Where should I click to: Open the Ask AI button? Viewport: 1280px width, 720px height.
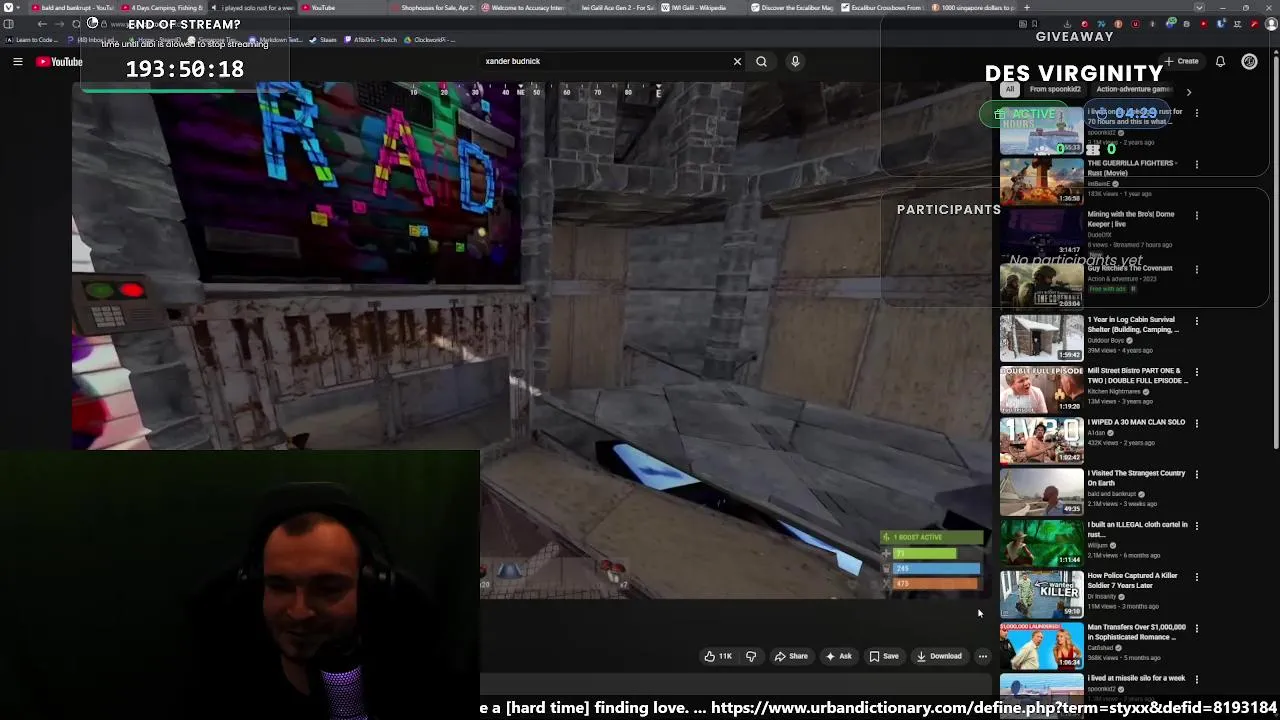point(838,656)
